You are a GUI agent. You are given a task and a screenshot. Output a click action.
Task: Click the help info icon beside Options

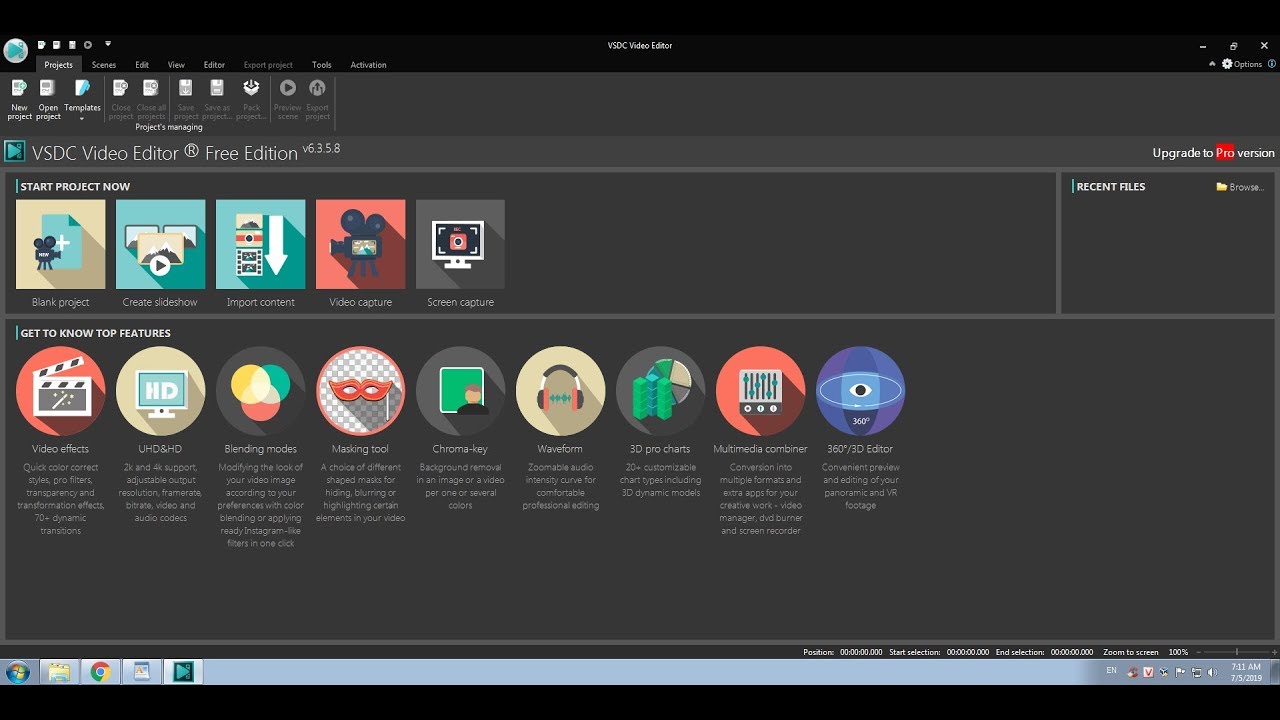[x=1272, y=64]
